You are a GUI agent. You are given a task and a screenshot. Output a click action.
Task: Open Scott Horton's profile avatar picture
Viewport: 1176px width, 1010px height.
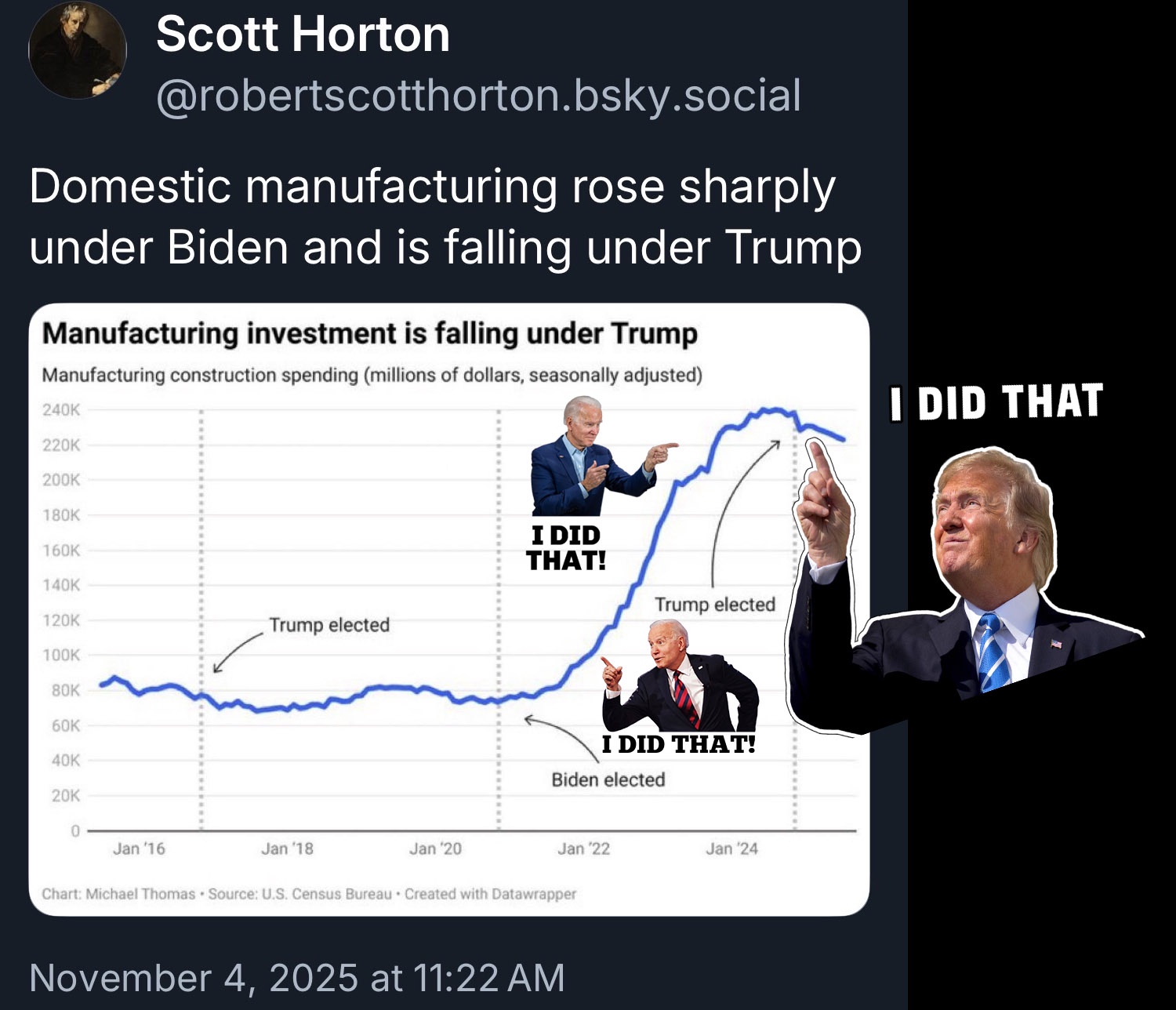click(x=78, y=49)
